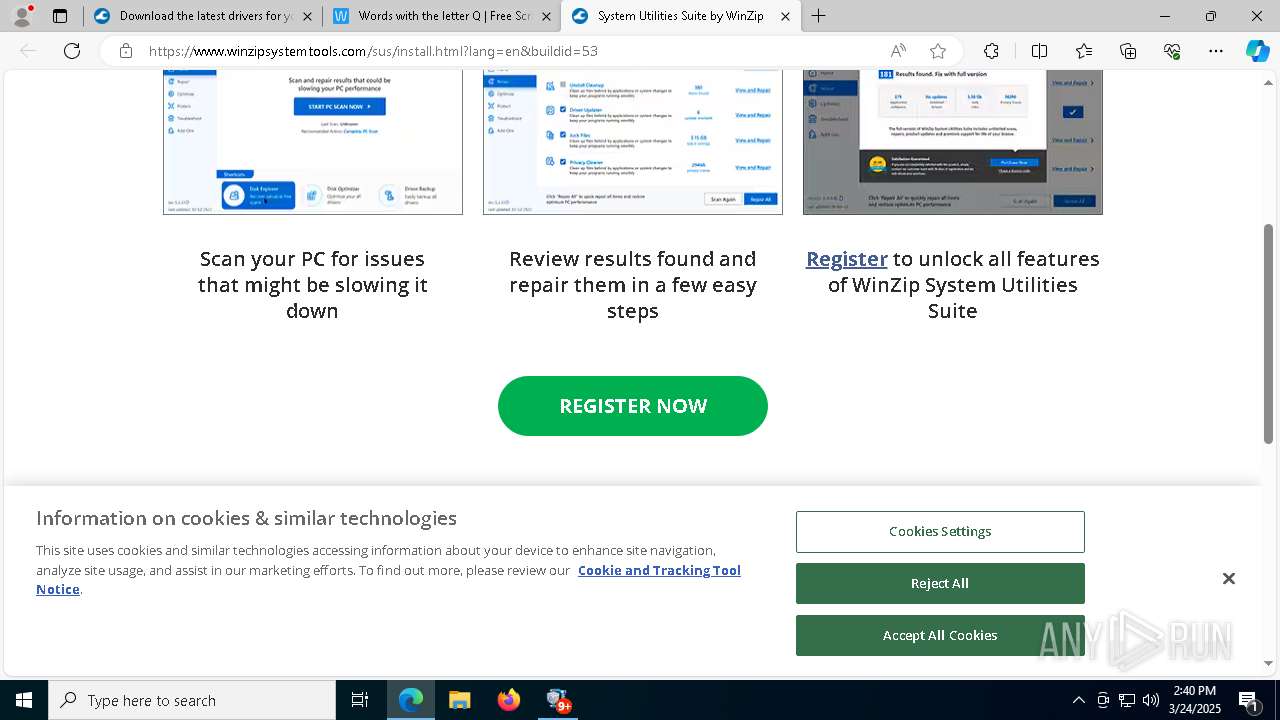Open the review results screenshot thumbnail

pyautogui.click(x=633, y=142)
